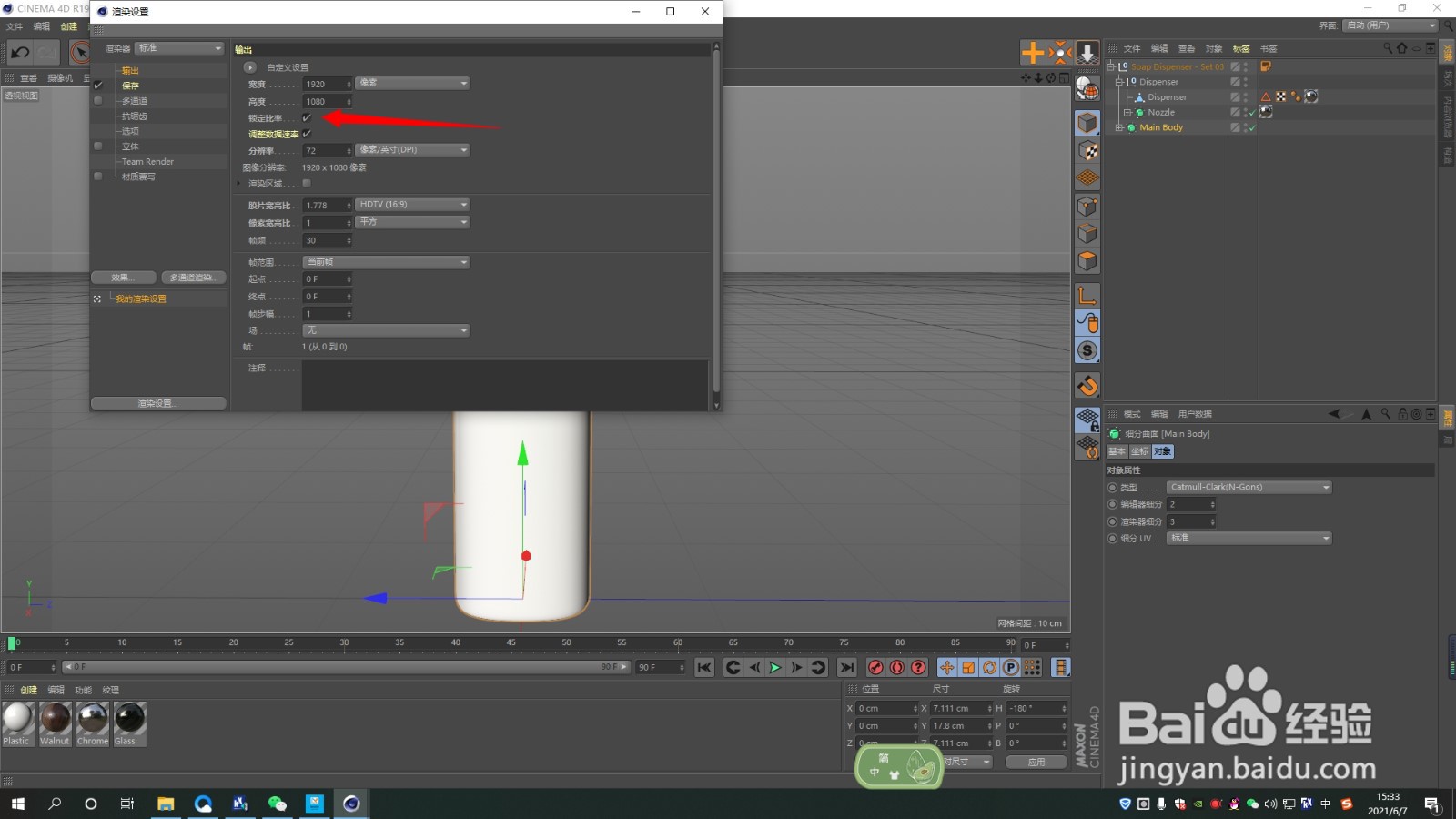Toggle the 调整数据速率 checkbox
This screenshot has height=819, width=1456.
click(x=307, y=134)
